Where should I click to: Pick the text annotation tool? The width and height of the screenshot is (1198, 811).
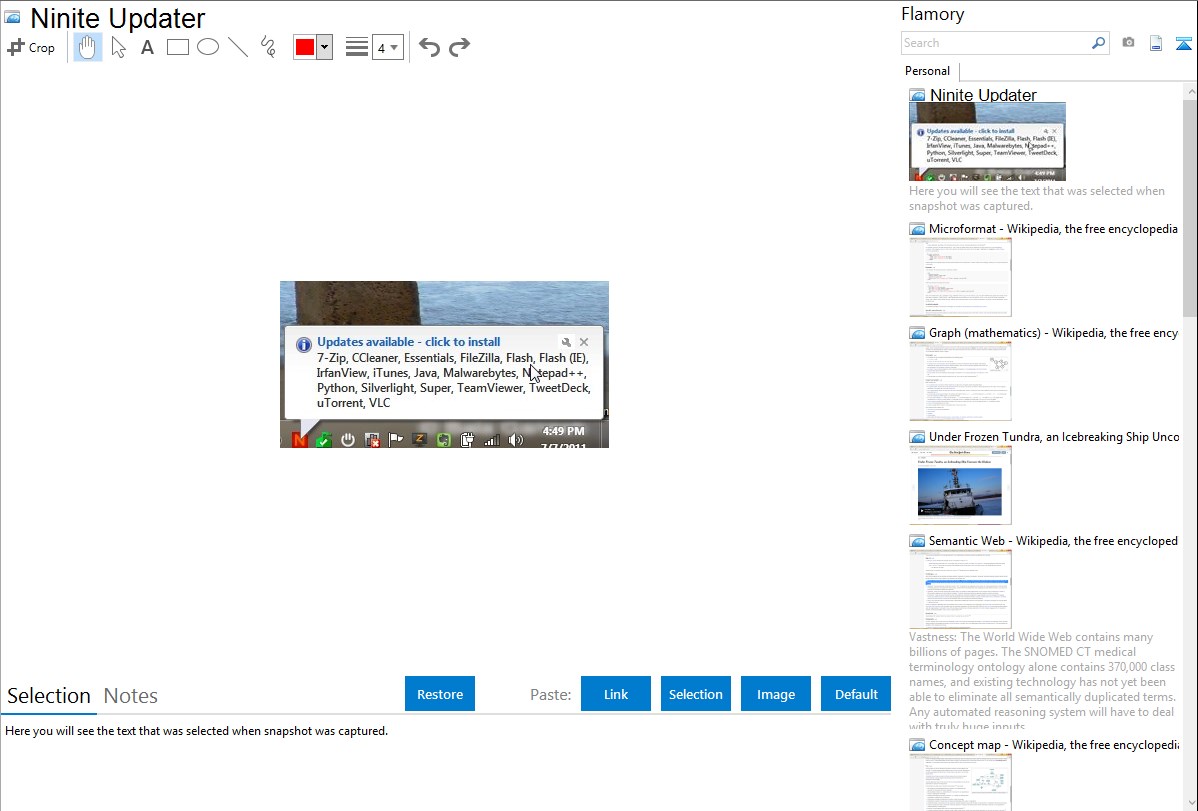point(147,47)
